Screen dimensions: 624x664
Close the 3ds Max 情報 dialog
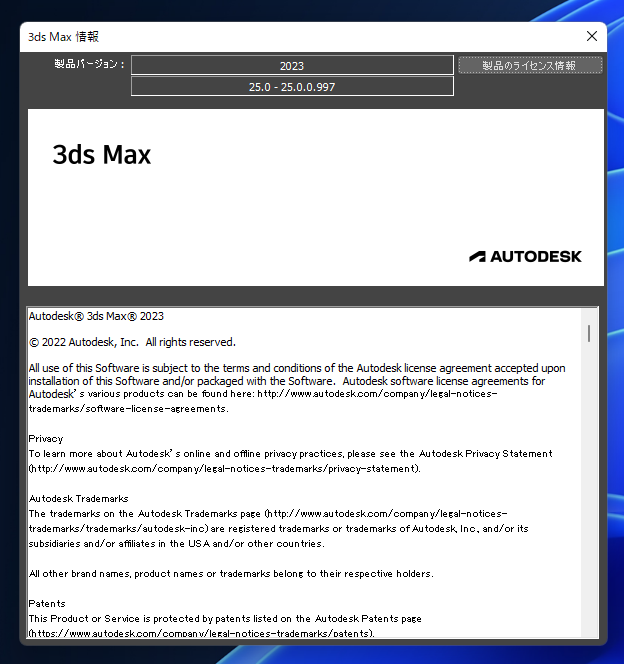click(x=591, y=36)
